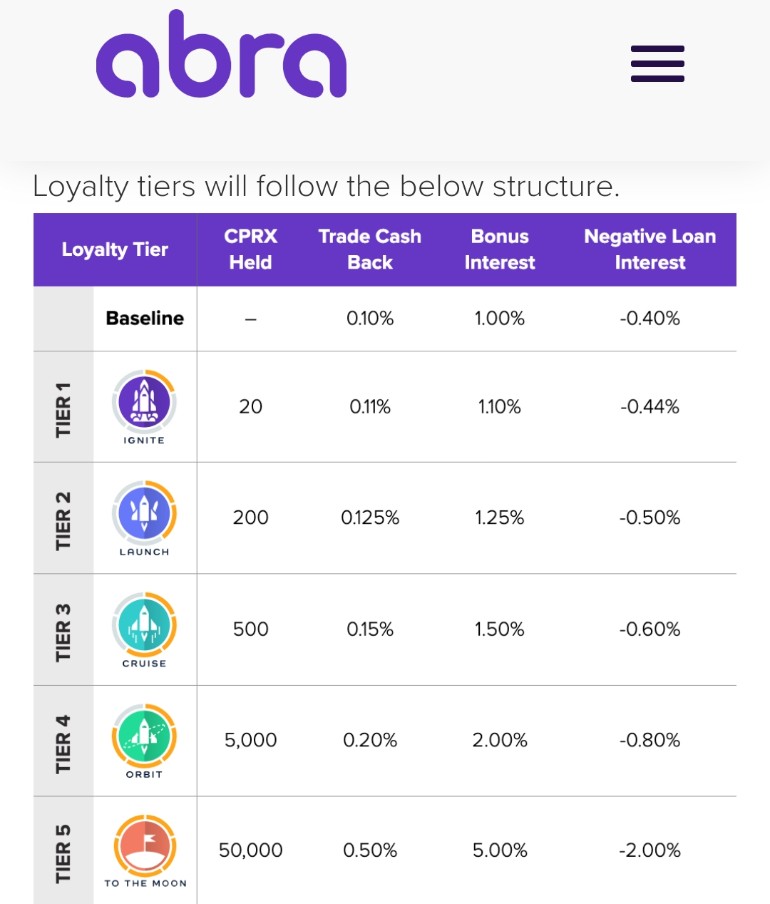Click the Abra logo
The height and width of the screenshot is (904, 770).
pyautogui.click(x=221, y=54)
